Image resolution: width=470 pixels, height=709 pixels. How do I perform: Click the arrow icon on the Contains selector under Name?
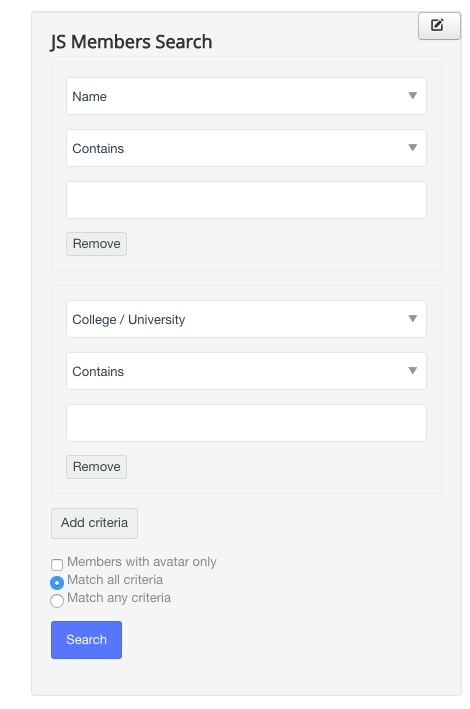(412, 148)
